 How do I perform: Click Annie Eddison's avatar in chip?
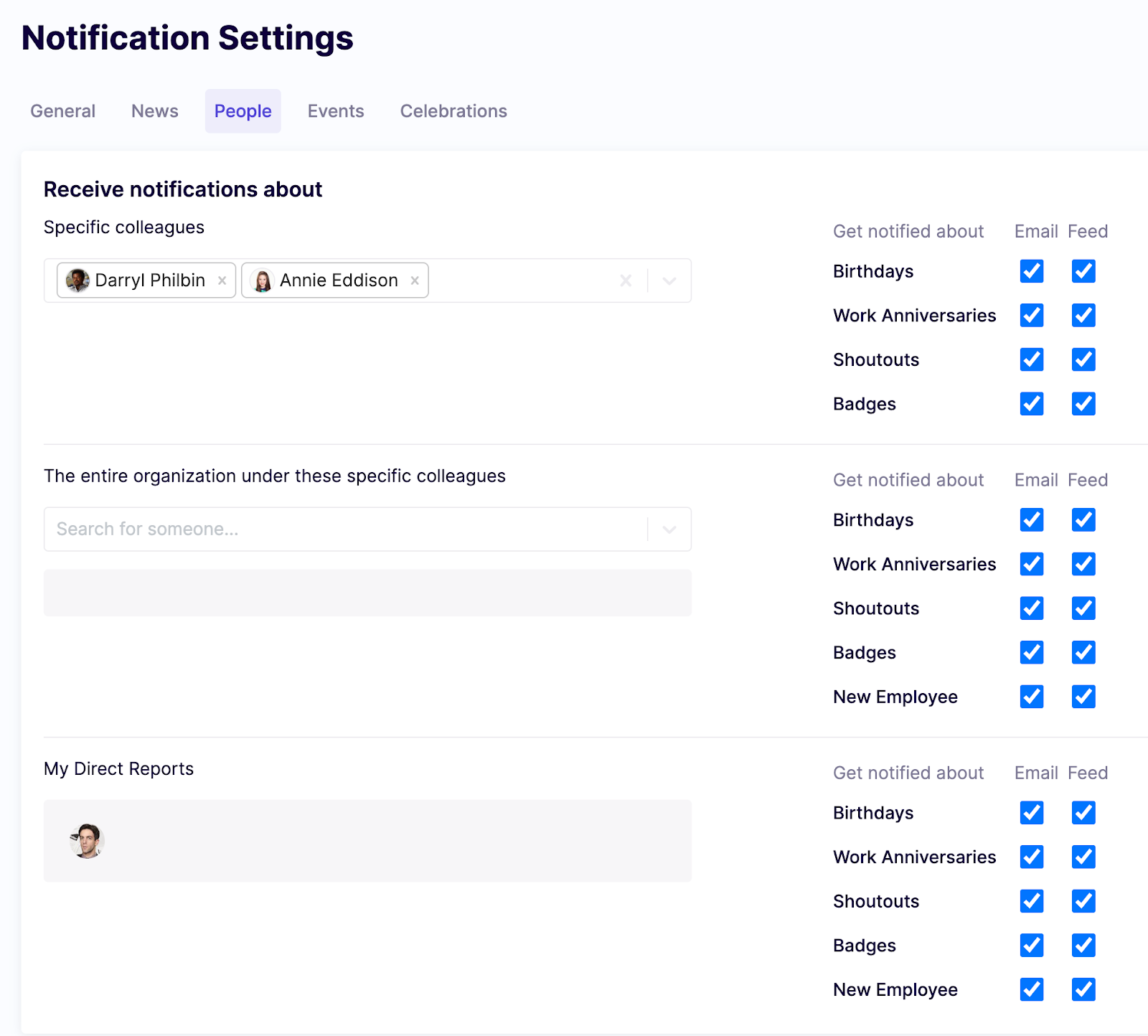click(263, 281)
